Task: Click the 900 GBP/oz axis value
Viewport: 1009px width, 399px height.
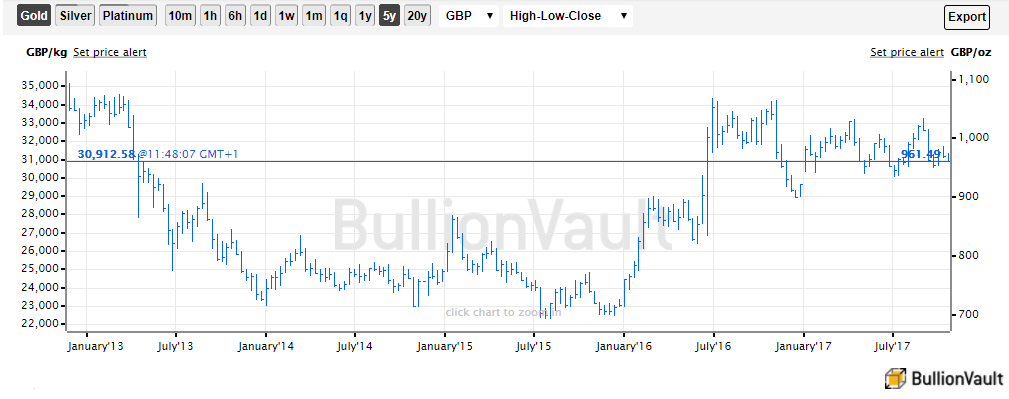Action: [x=968, y=196]
